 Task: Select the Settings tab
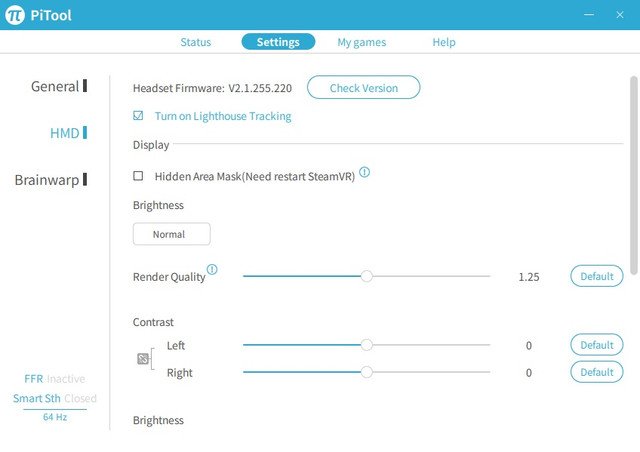(x=278, y=42)
